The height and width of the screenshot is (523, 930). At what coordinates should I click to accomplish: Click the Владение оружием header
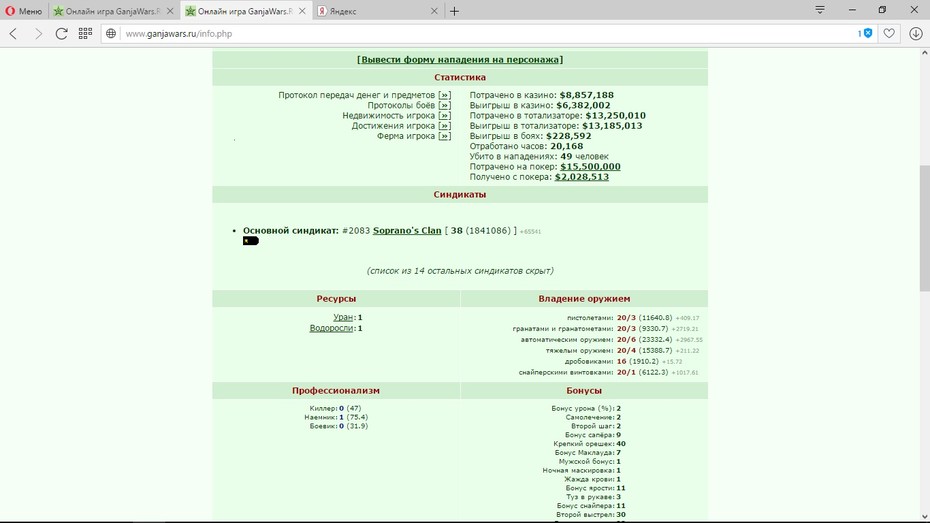[584, 299]
